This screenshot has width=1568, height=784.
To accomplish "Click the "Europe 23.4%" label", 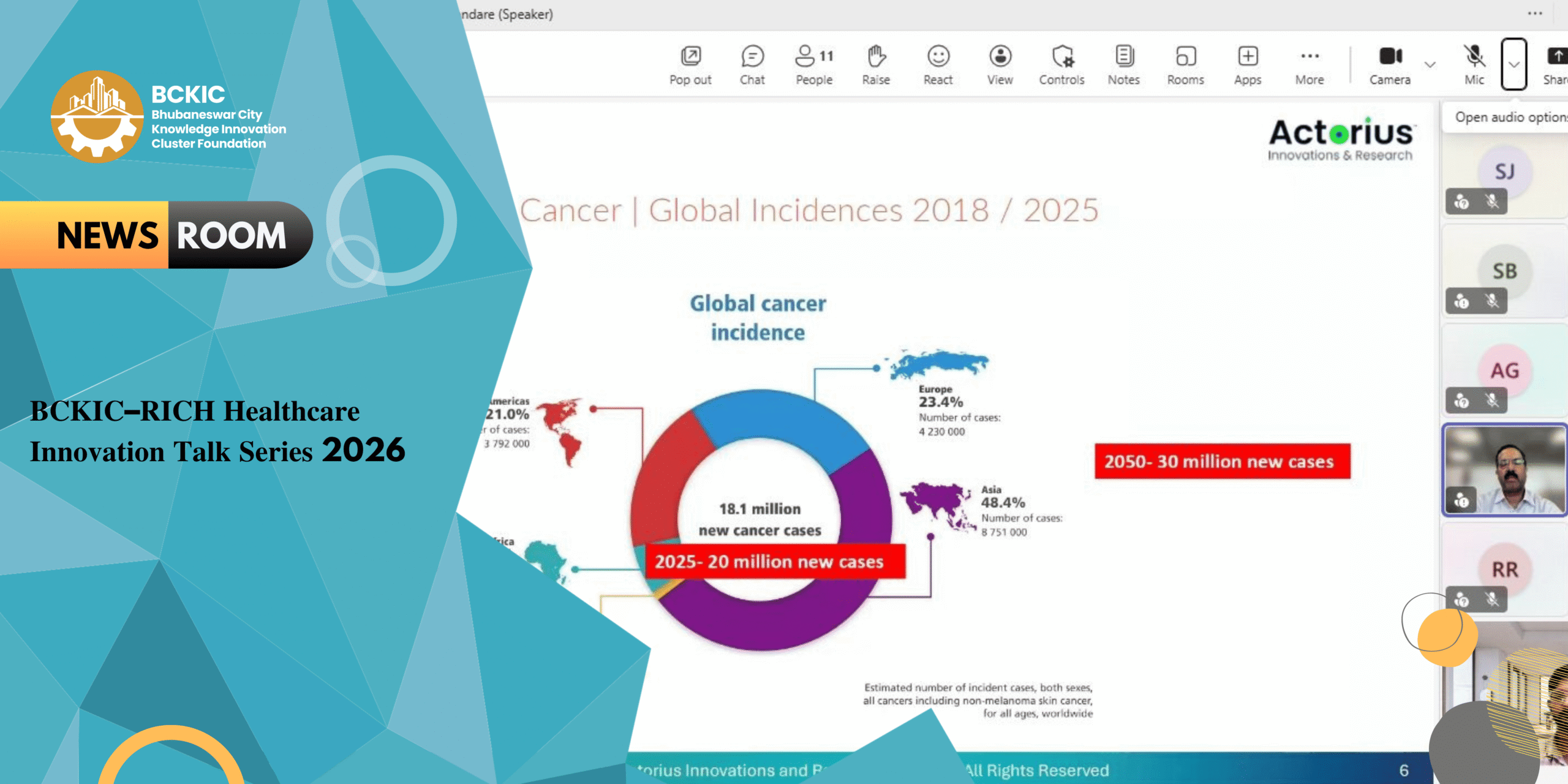I will [x=941, y=396].
